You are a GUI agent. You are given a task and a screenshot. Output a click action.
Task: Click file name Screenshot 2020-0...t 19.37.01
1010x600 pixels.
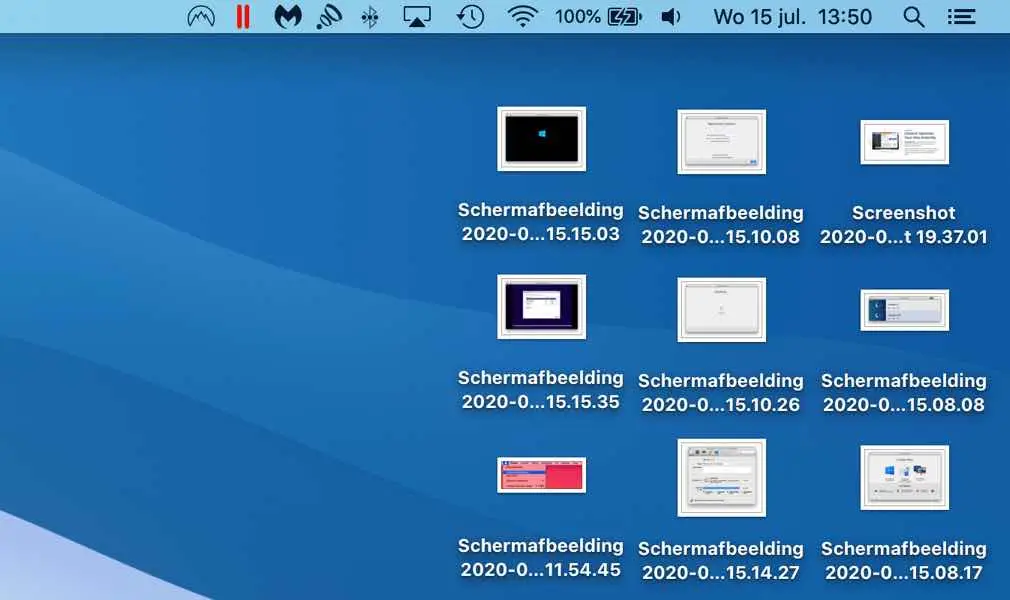pos(903,225)
